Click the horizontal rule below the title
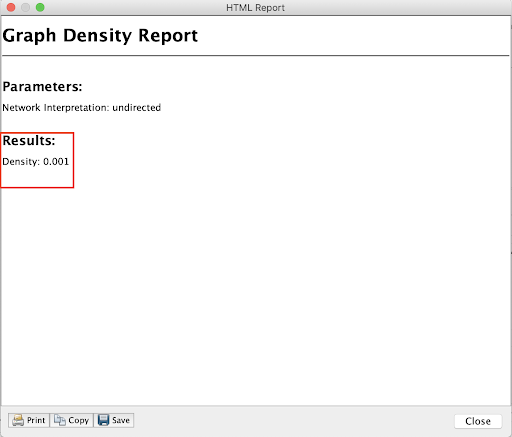The height and width of the screenshot is (437, 512). pyautogui.click(x=255, y=56)
